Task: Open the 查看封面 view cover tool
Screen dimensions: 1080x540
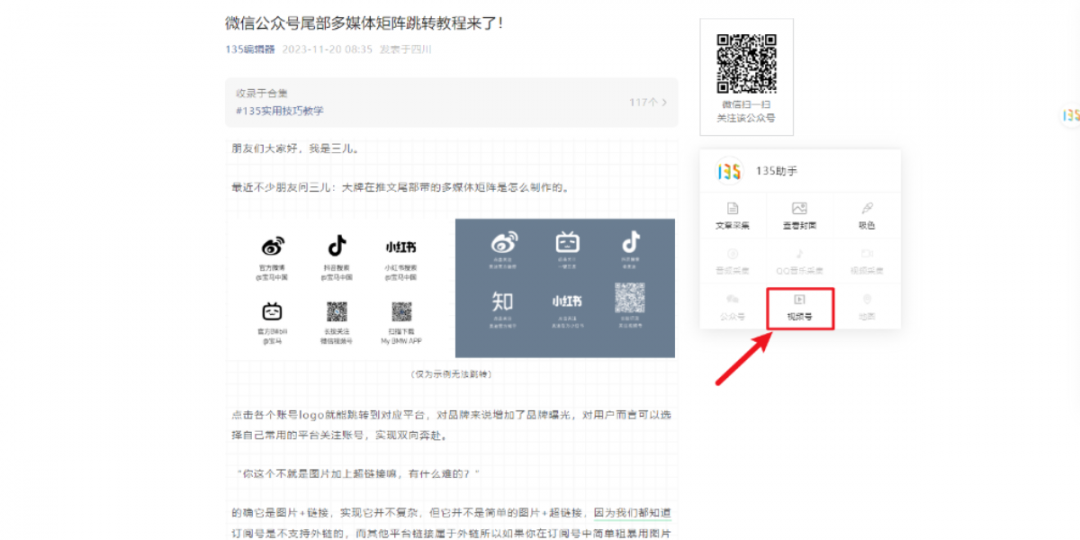Action: click(799, 216)
